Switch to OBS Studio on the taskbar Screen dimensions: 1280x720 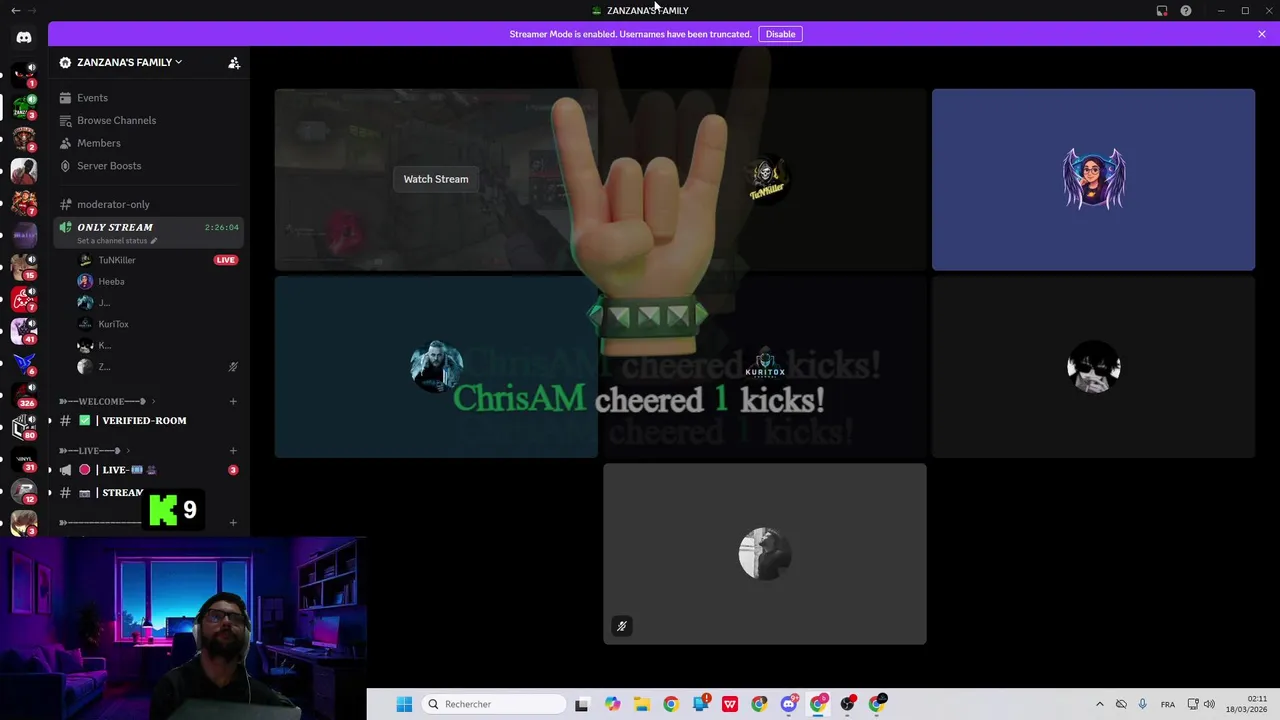848,704
